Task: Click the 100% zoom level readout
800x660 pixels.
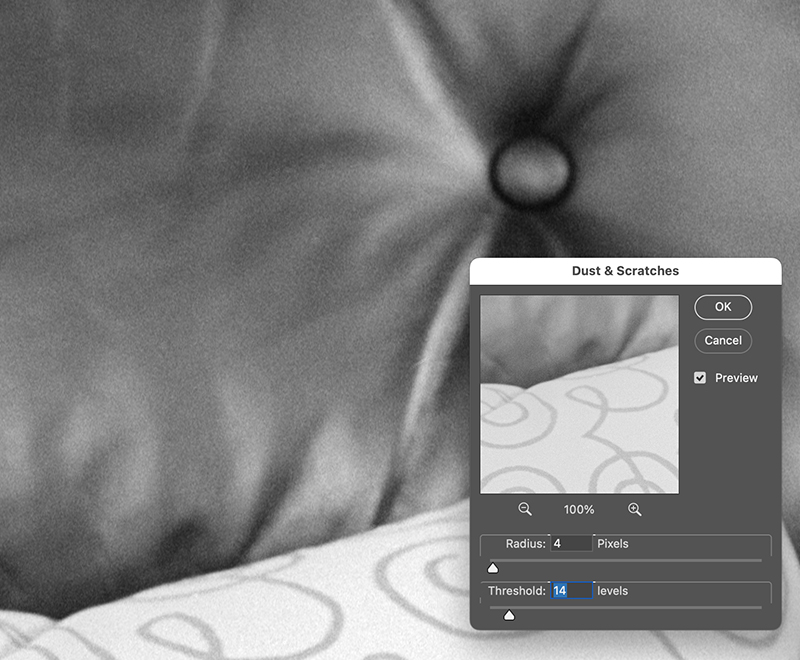Action: 579,509
